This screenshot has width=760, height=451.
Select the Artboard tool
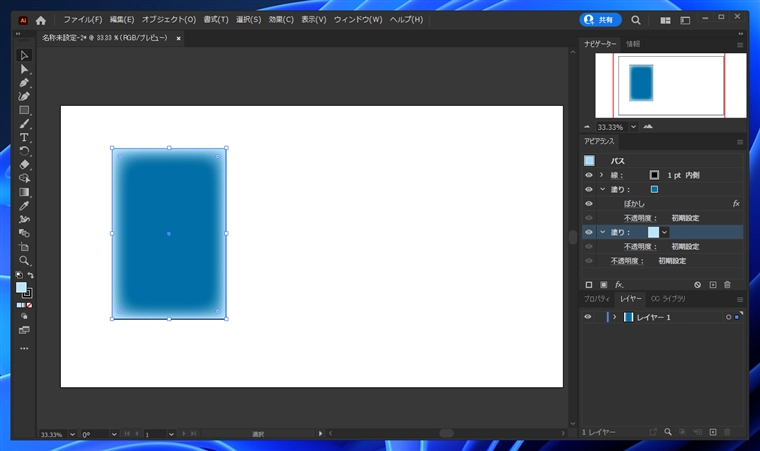(24, 247)
